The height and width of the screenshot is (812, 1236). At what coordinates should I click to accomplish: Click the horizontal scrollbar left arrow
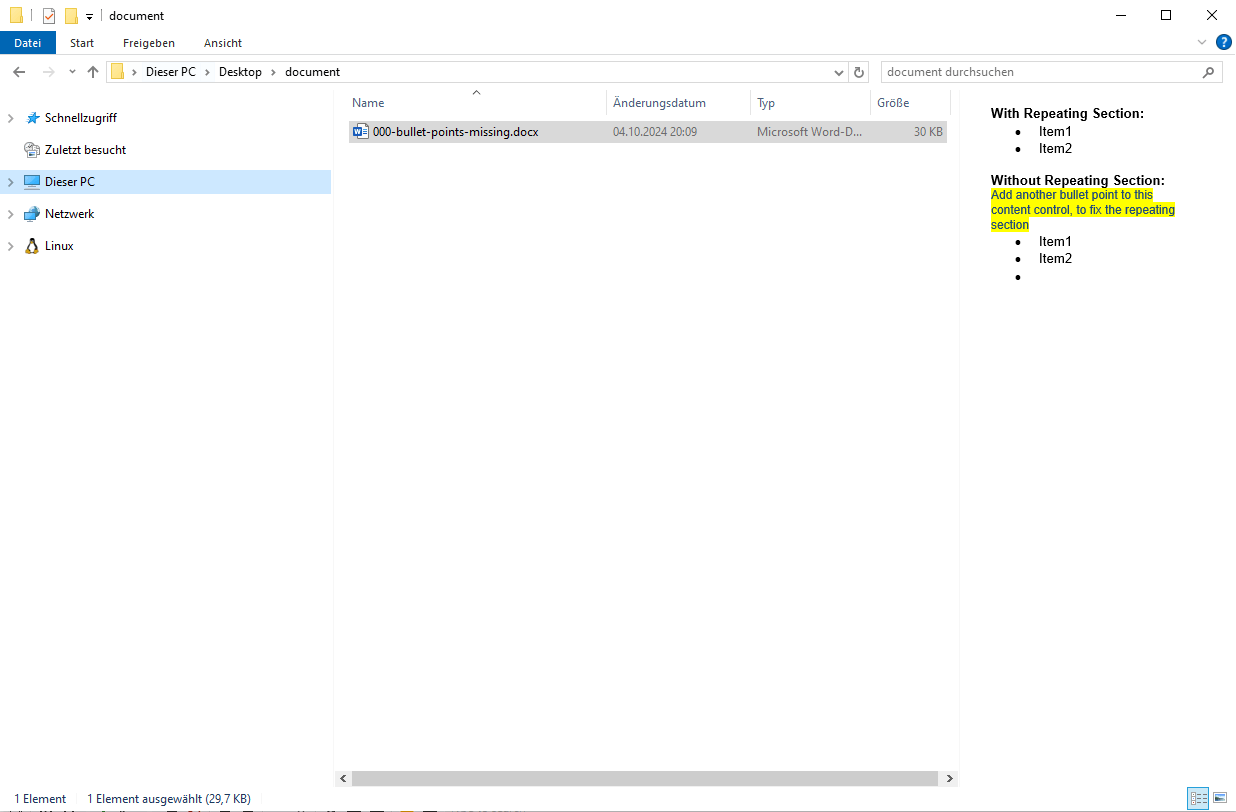pyautogui.click(x=343, y=778)
